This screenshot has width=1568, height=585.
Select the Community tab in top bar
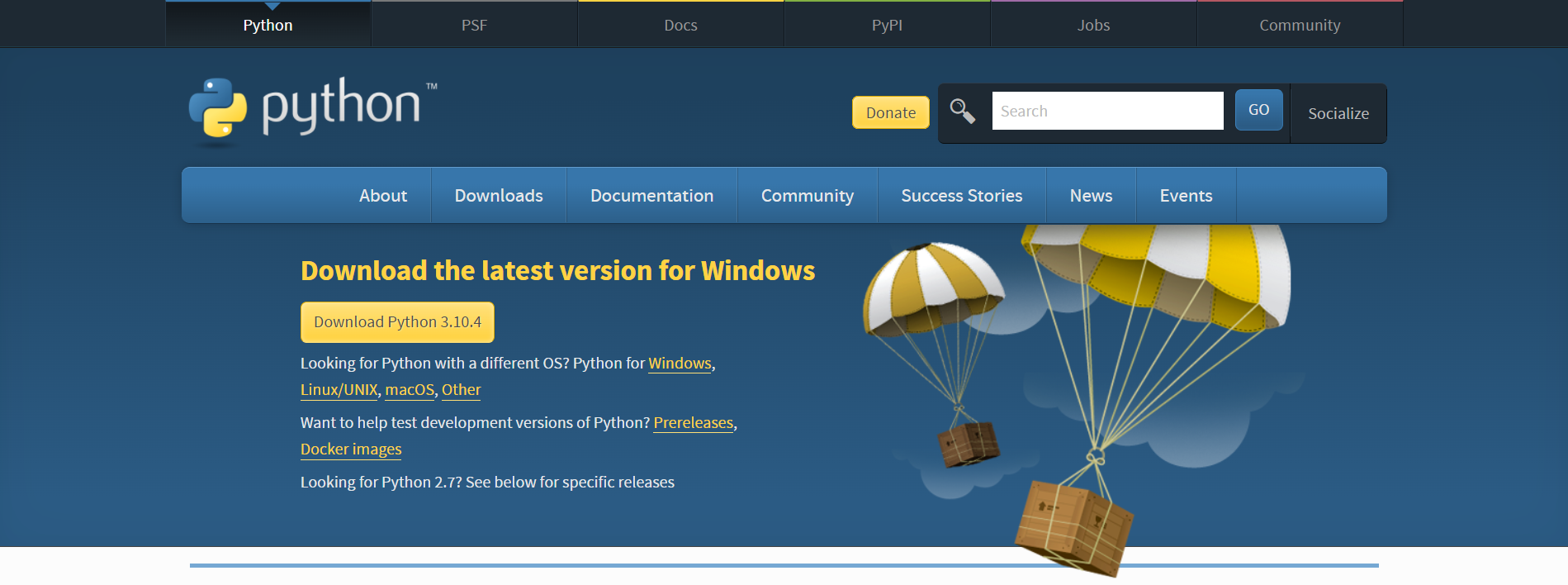(1300, 25)
